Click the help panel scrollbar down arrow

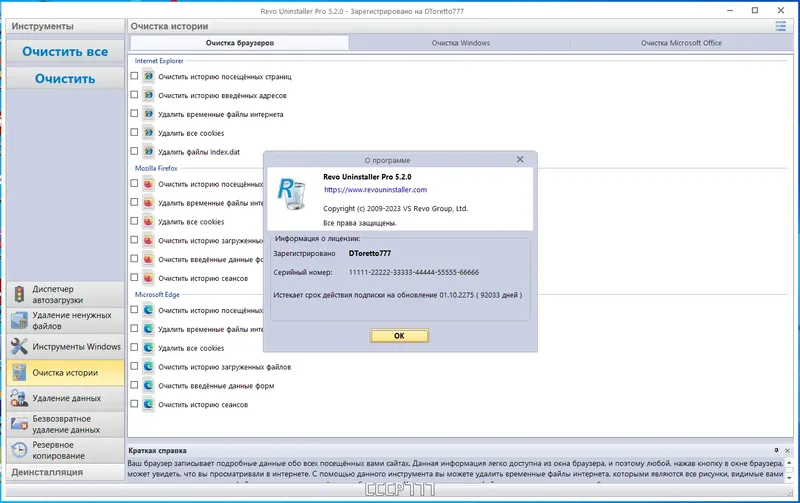point(789,478)
